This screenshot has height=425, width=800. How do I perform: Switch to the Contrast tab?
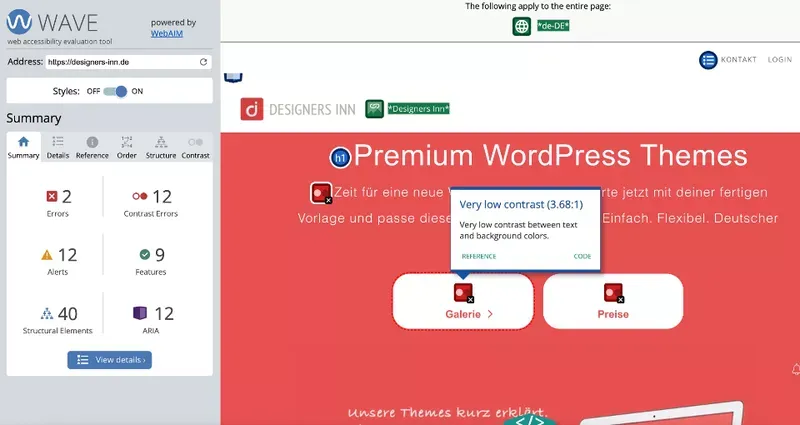tap(195, 147)
